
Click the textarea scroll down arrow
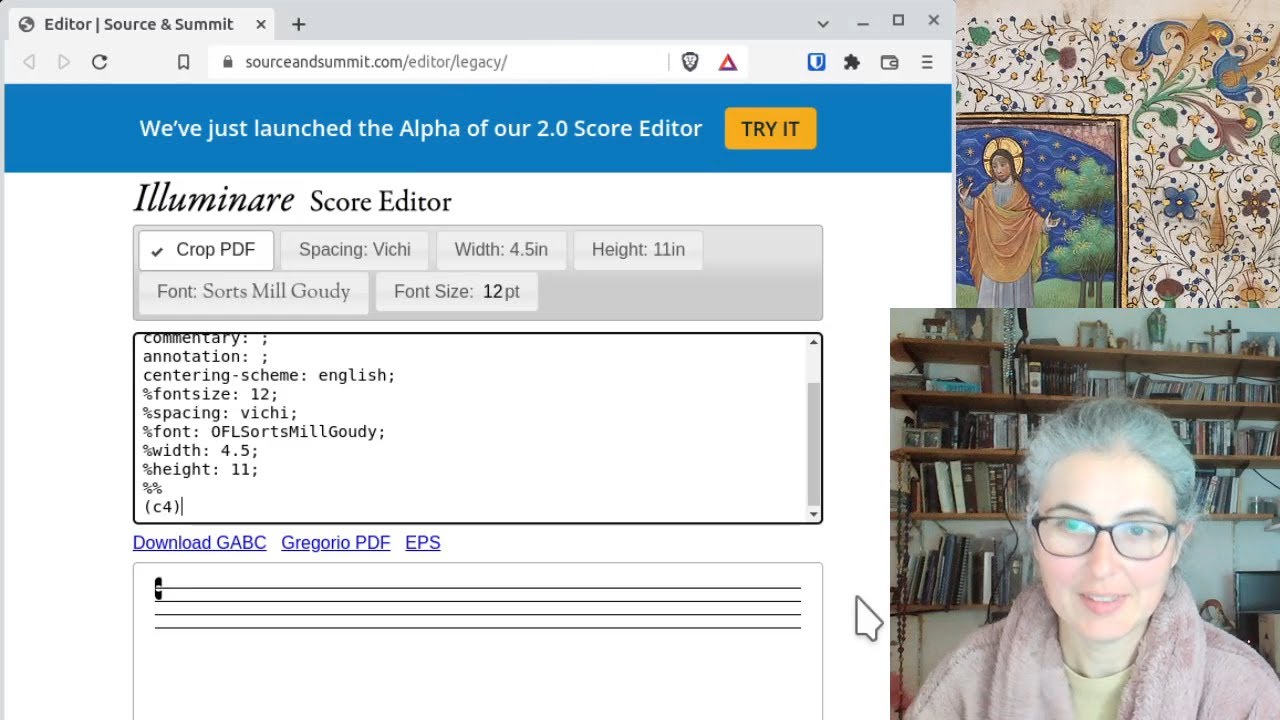click(x=814, y=514)
